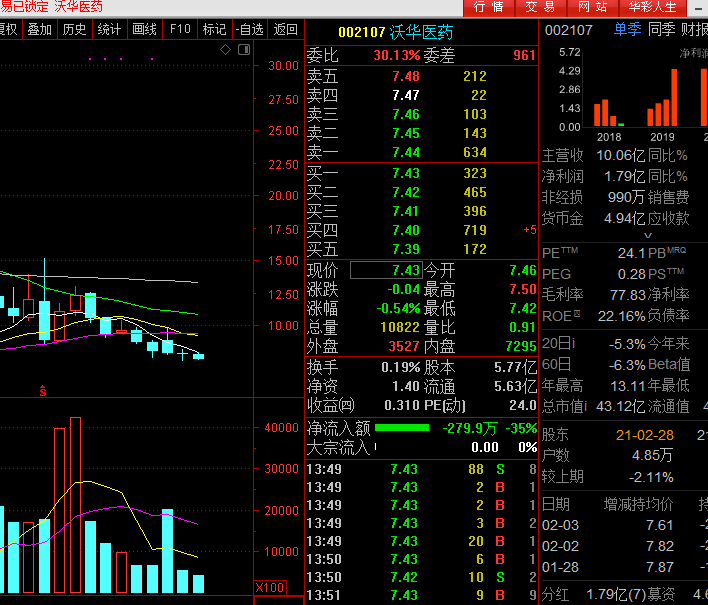Click the 年最高 value 13.11
708x605 pixels.
pos(628,386)
